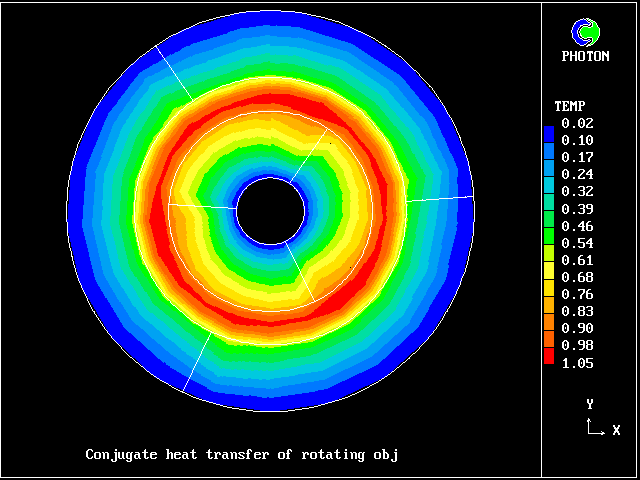
Task: Select green legend swatch beside 0.54
Action: tap(549, 243)
